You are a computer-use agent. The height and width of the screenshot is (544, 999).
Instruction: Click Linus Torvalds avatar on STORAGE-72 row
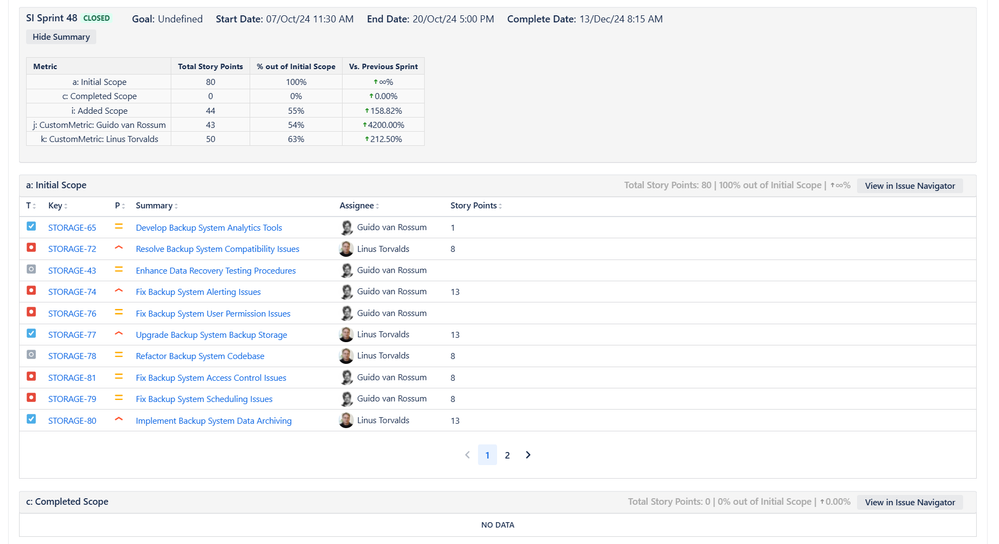[346, 249]
